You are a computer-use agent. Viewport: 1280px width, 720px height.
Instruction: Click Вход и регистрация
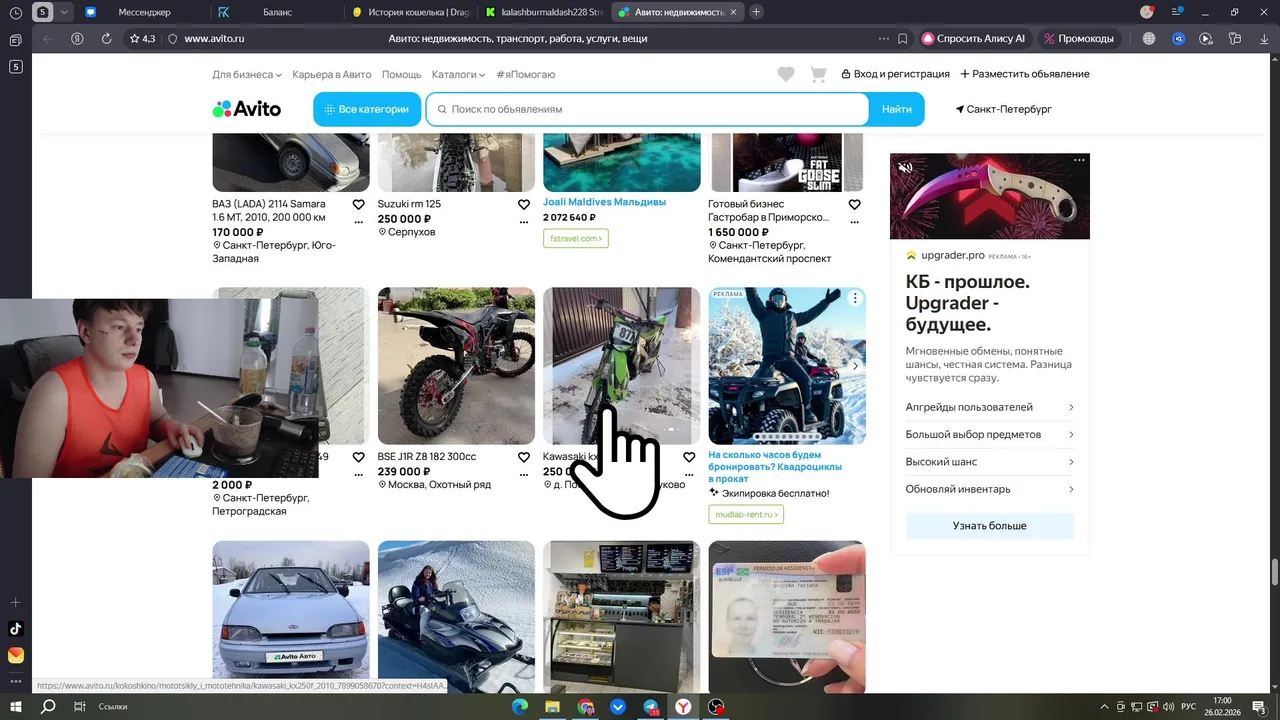pyautogui.click(x=895, y=74)
